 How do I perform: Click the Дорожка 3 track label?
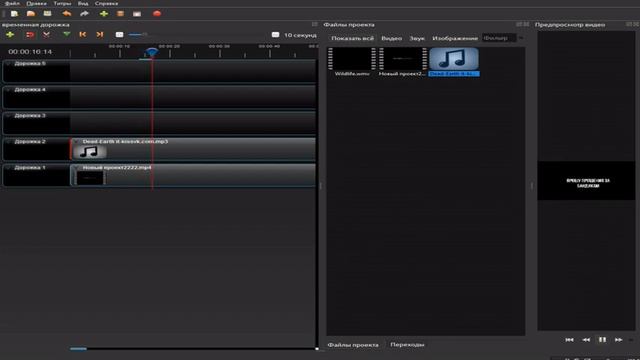click(30, 116)
